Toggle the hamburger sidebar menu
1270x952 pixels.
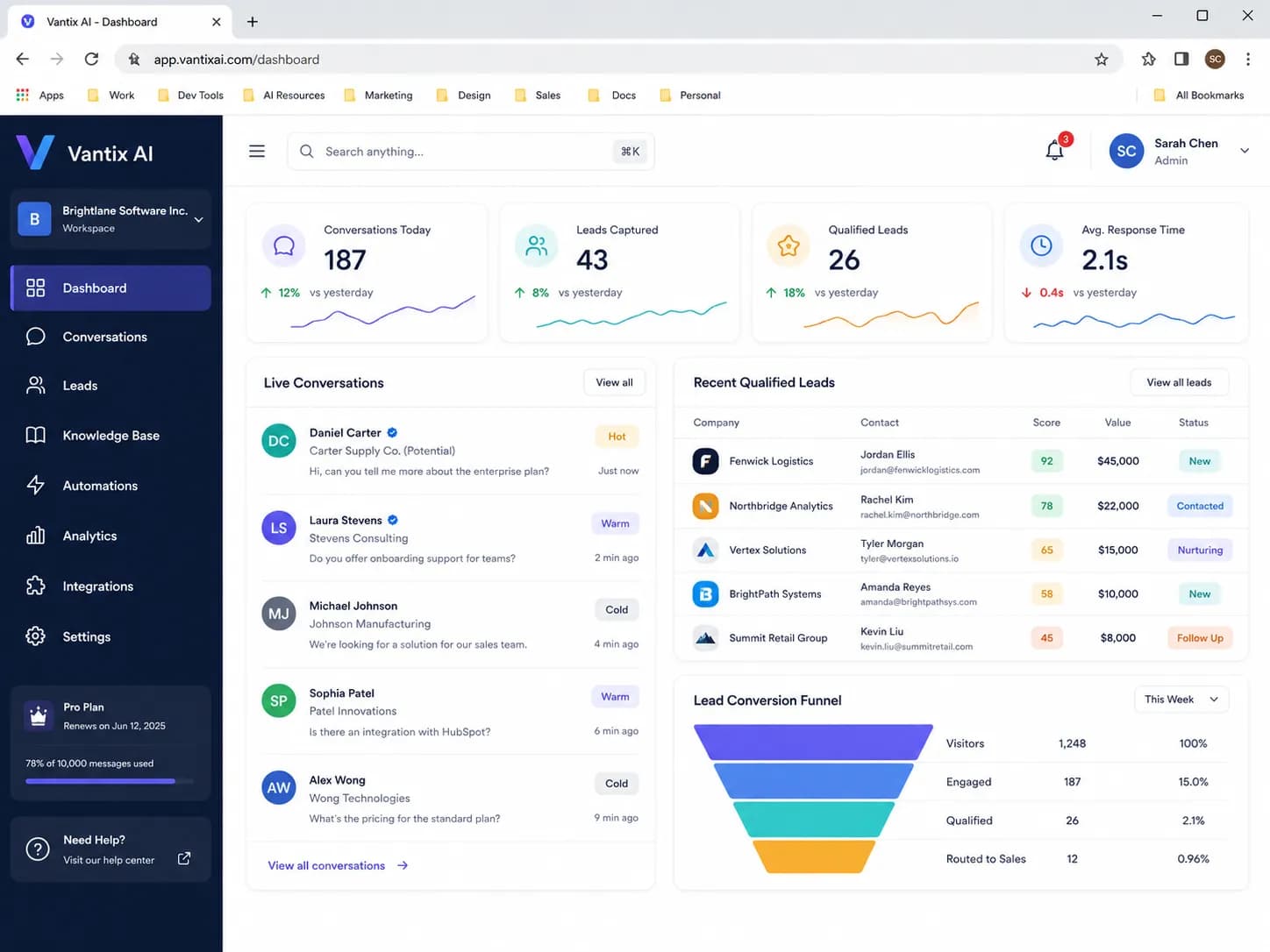[257, 151]
